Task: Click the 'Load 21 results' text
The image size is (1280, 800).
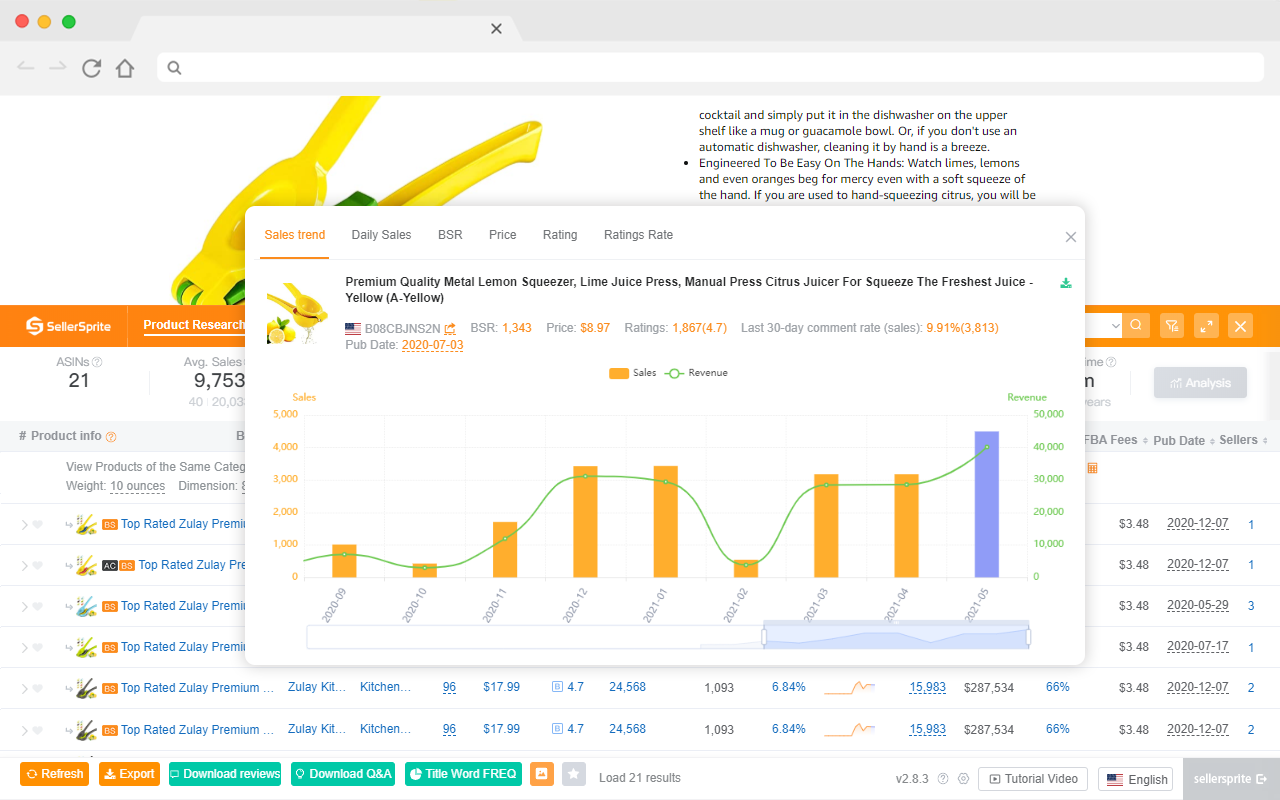Action: (x=640, y=777)
